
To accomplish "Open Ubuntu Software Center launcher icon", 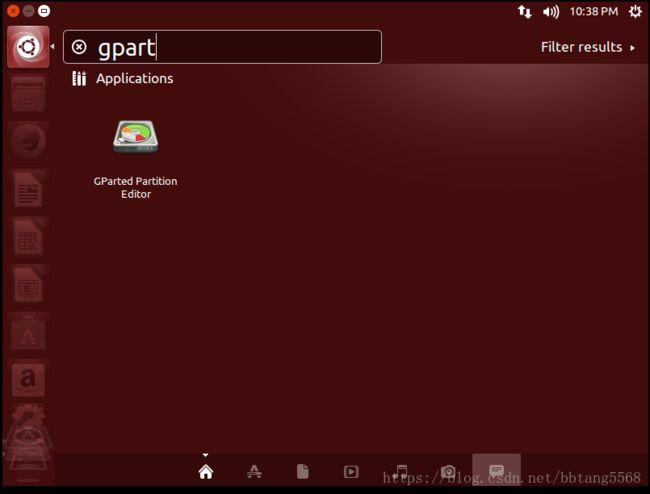I will pyautogui.click(x=28, y=332).
